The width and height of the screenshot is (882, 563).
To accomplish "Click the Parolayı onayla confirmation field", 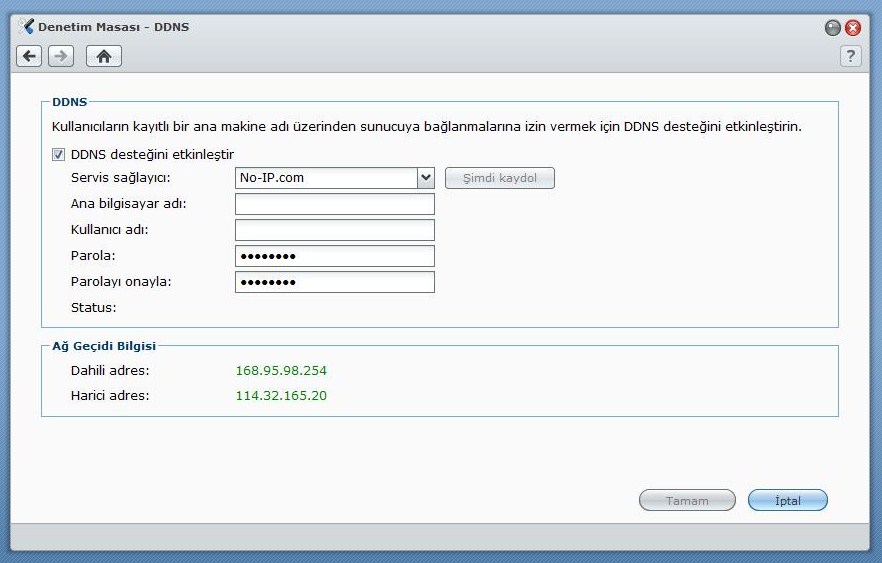I will click(334, 282).
